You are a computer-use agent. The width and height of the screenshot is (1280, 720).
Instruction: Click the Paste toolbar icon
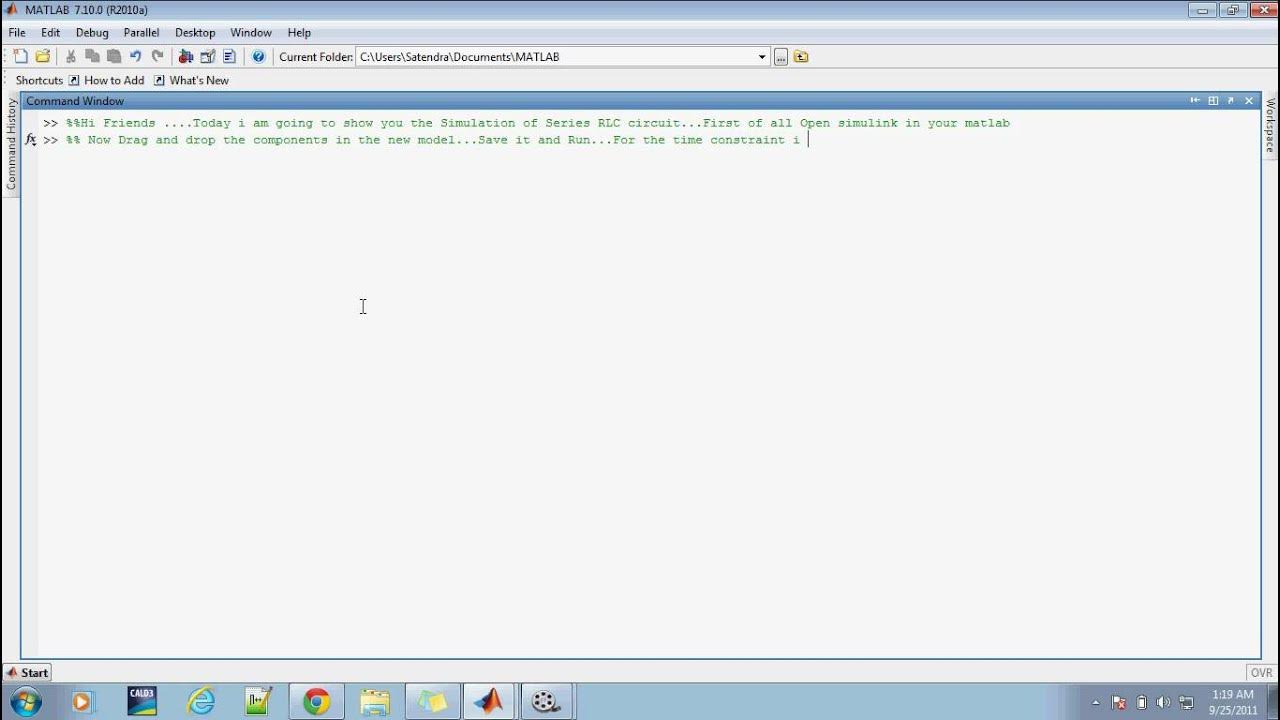(x=114, y=57)
